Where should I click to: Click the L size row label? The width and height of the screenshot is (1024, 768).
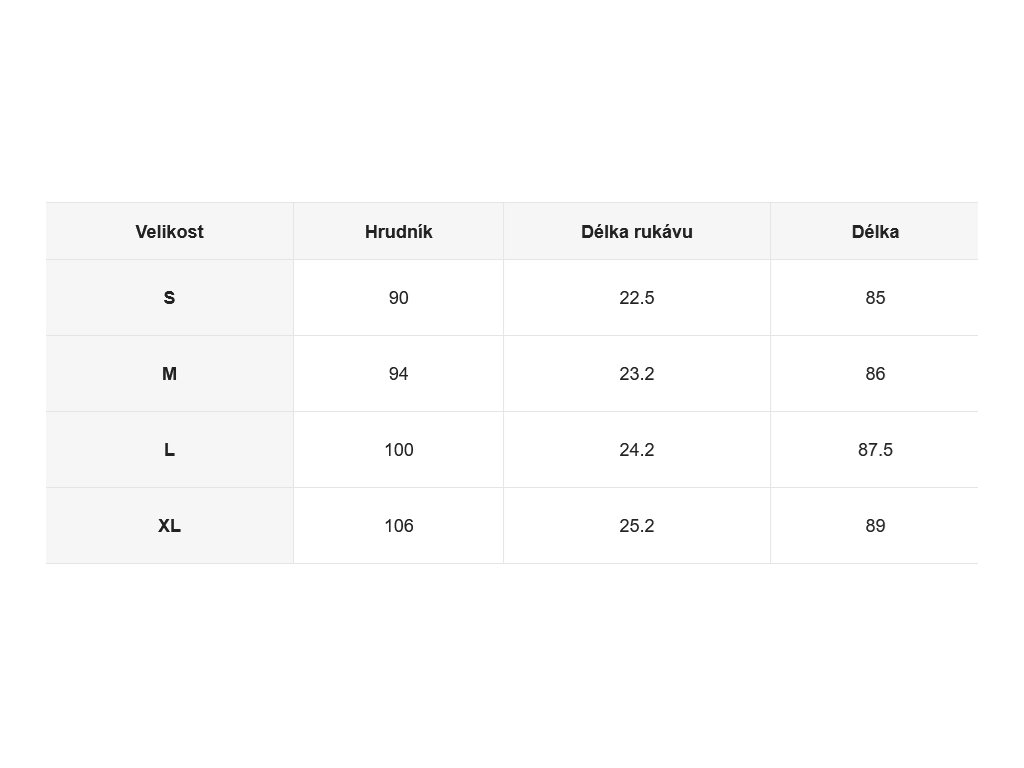coord(169,450)
